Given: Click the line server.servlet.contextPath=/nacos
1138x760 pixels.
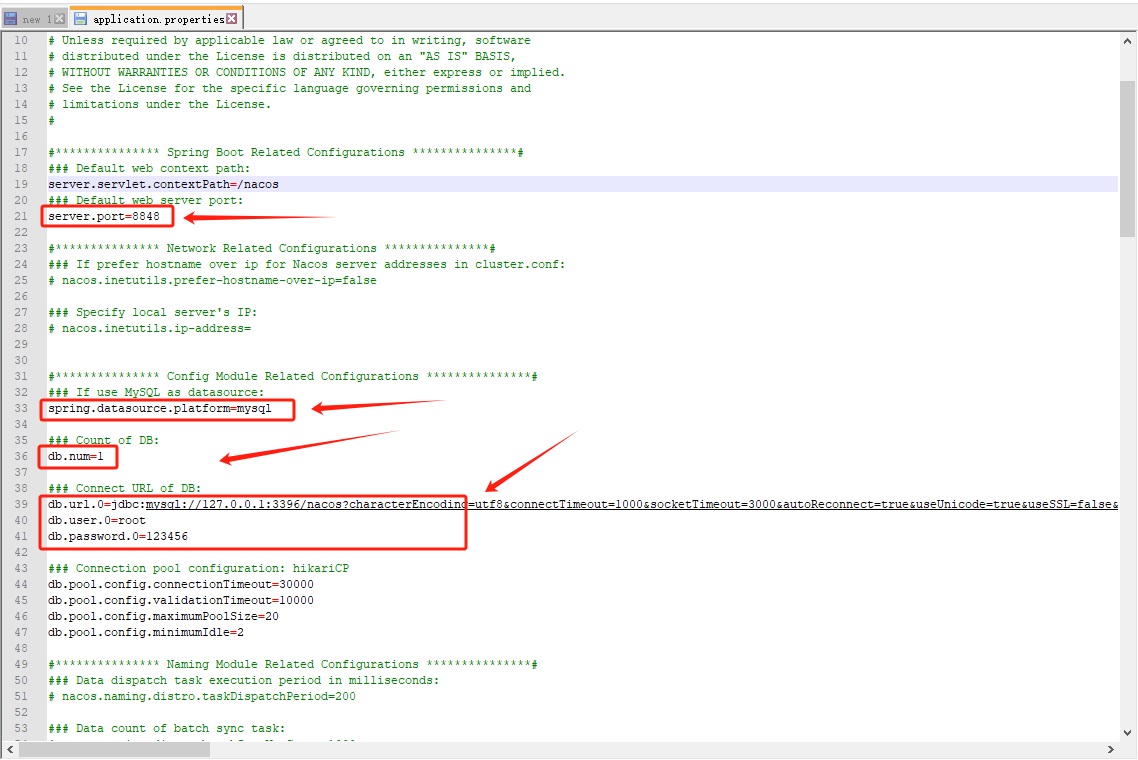Looking at the screenshot, I should click(x=163, y=184).
